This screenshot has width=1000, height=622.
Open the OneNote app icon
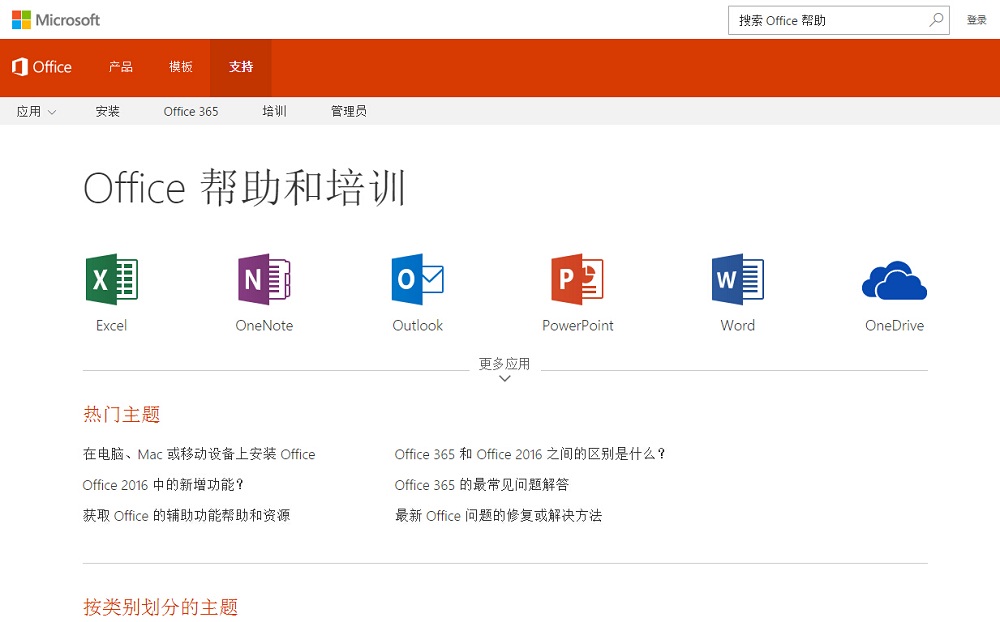click(264, 279)
